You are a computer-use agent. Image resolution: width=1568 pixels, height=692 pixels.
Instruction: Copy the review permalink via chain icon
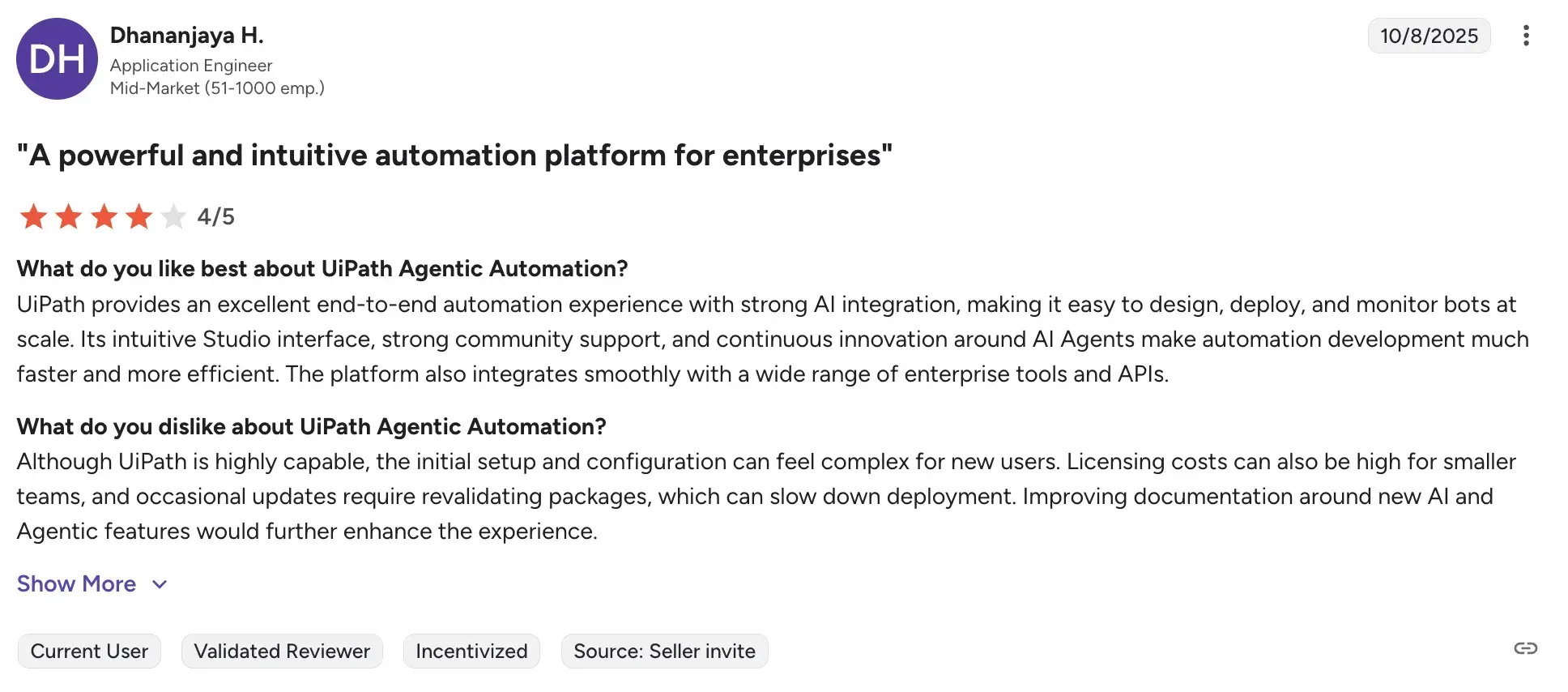(x=1525, y=648)
